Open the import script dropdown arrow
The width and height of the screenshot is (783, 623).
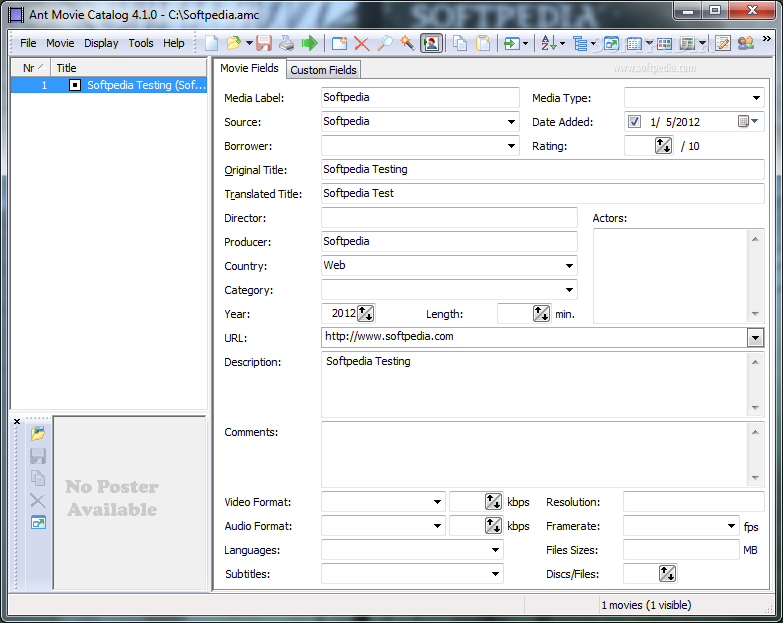point(525,43)
